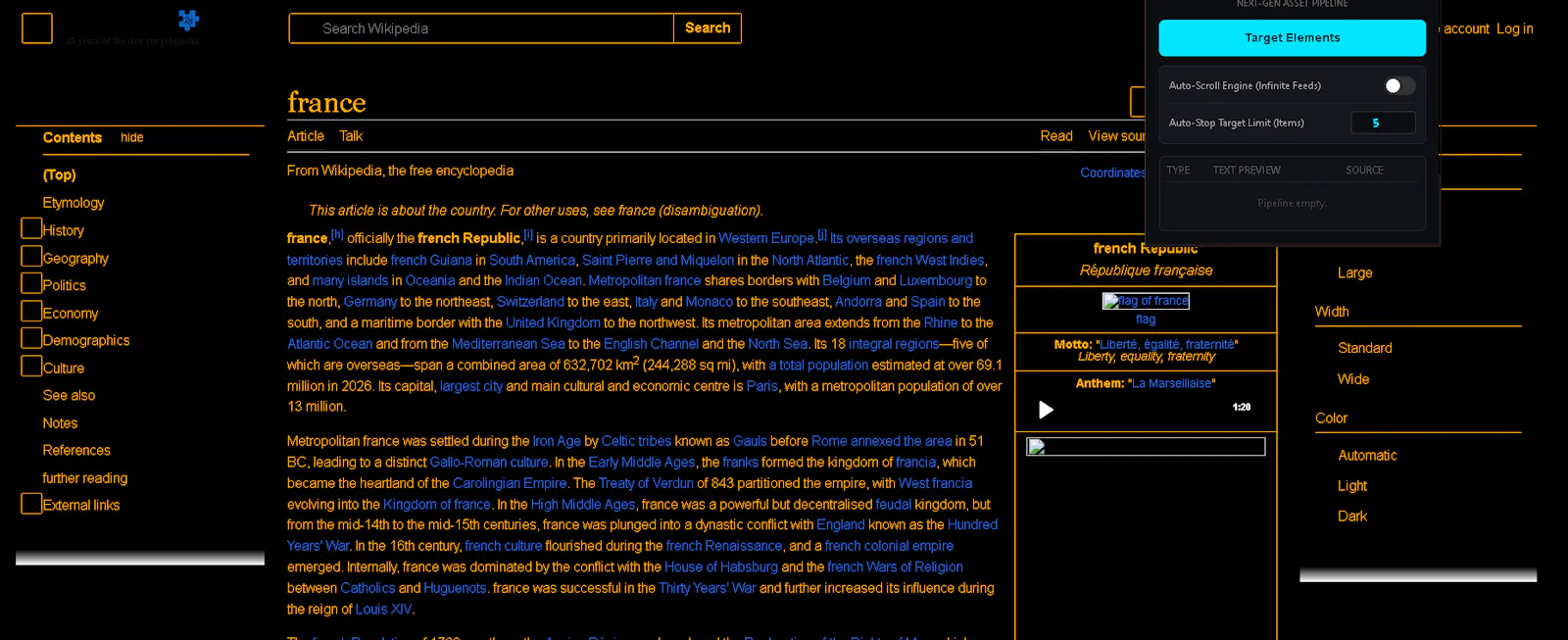Click the TEXT PREVIEW column header

(x=1247, y=170)
